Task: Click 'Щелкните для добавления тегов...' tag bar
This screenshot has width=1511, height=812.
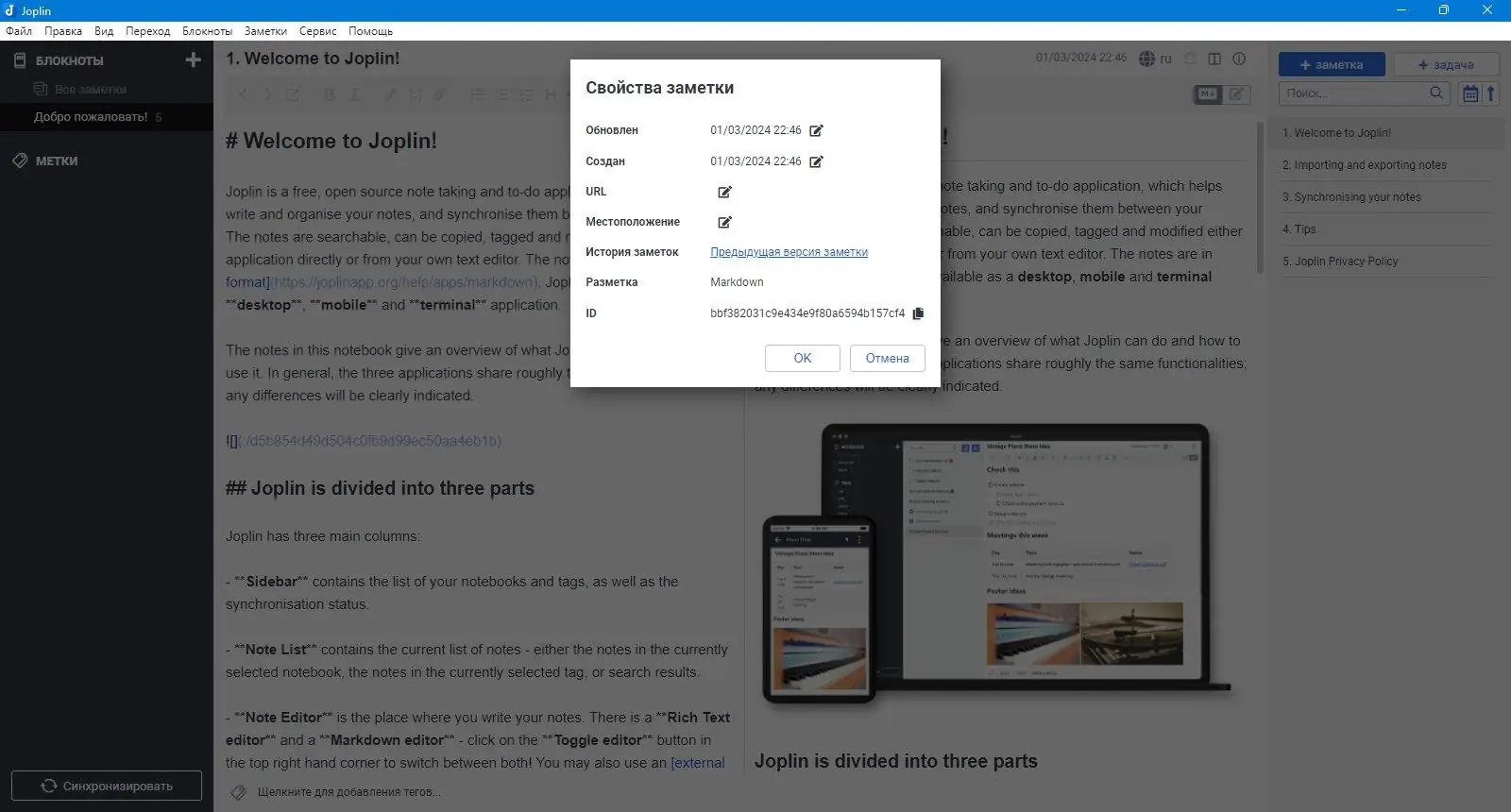Action: click(349, 792)
